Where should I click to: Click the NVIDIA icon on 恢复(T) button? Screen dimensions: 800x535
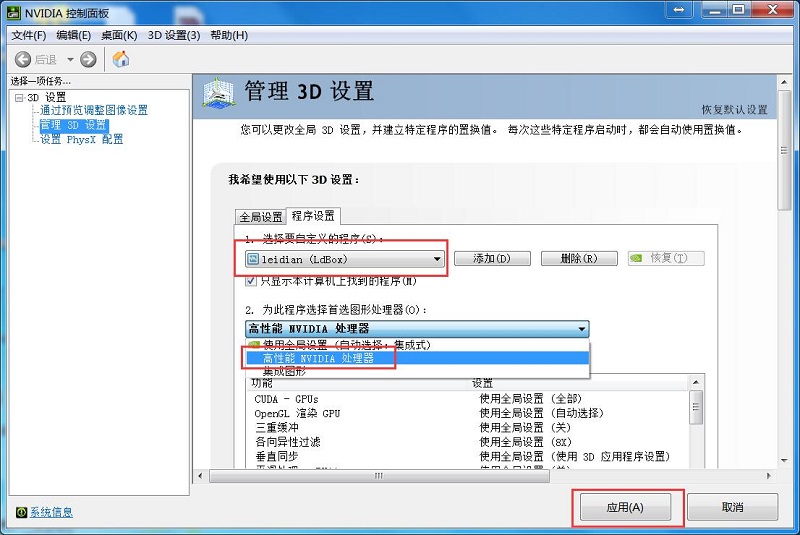(x=636, y=258)
